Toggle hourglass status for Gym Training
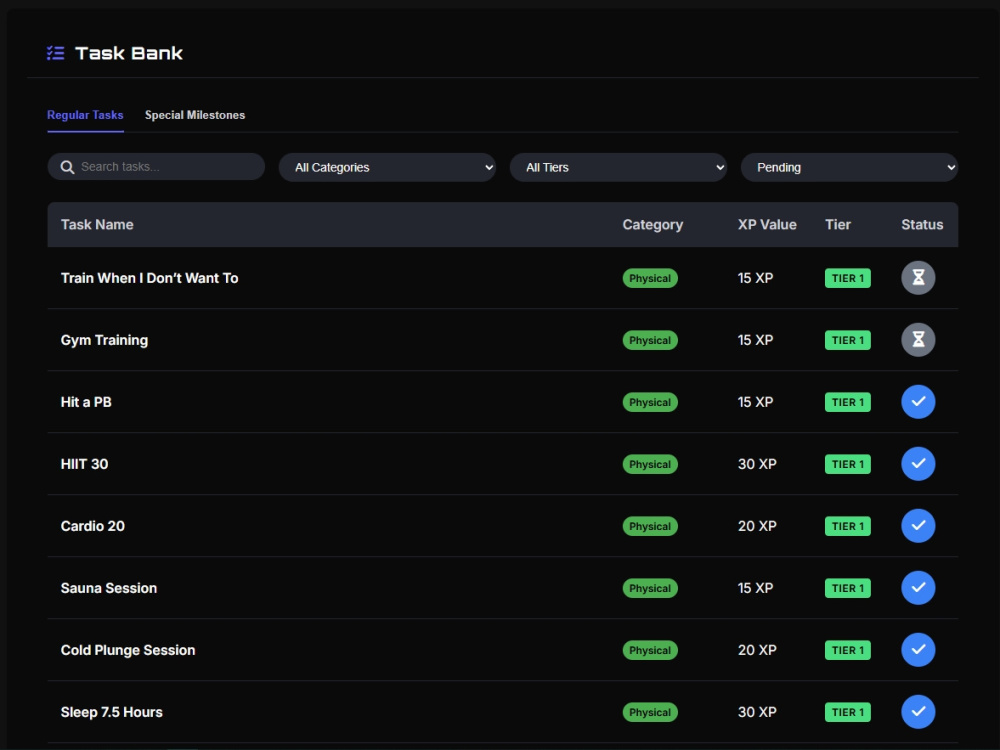Screen dimensions: 1000x750 [x=918, y=340]
